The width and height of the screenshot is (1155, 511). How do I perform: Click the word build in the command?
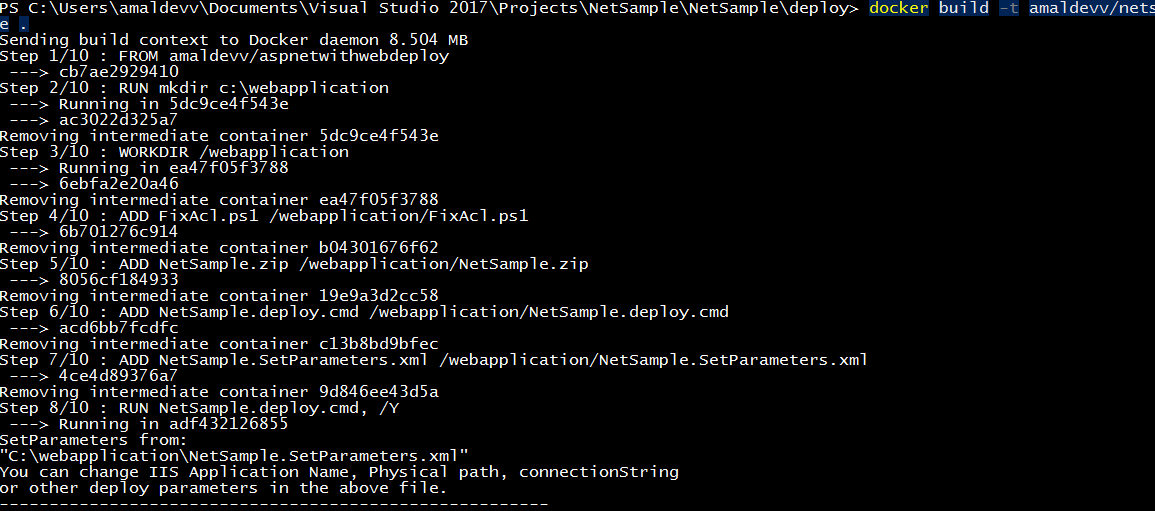(x=963, y=9)
